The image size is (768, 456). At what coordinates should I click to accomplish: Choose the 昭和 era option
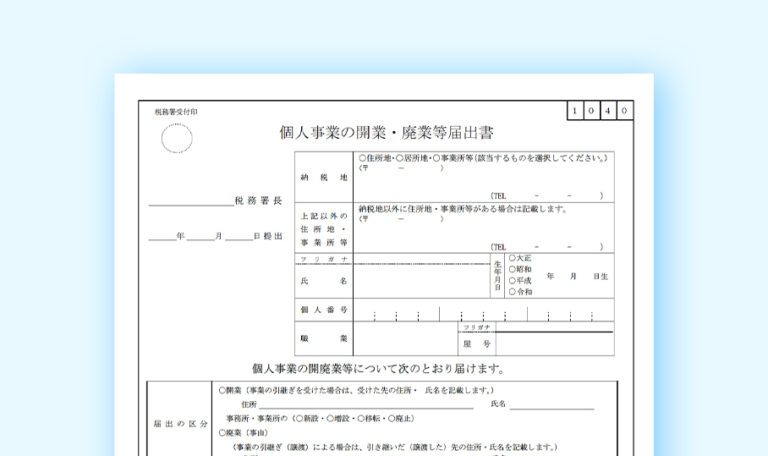pos(512,269)
